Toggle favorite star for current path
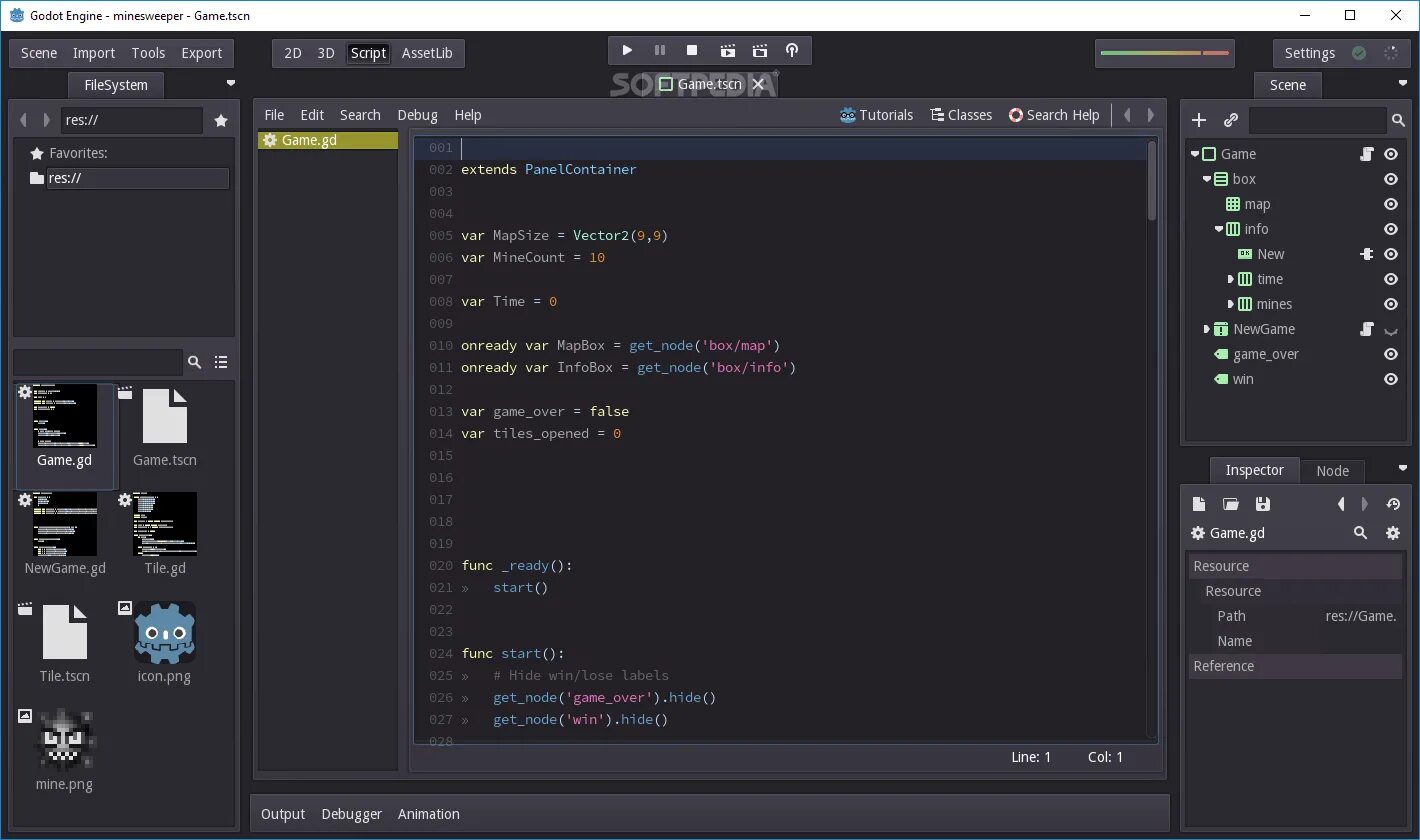Screen dimensions: 1420x840 point(221,120)
